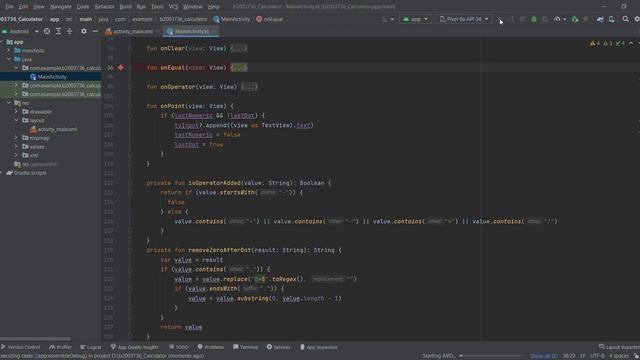640x360 pixels.
Task: Open the app run configuration dropdown
Action: (415, 19)
